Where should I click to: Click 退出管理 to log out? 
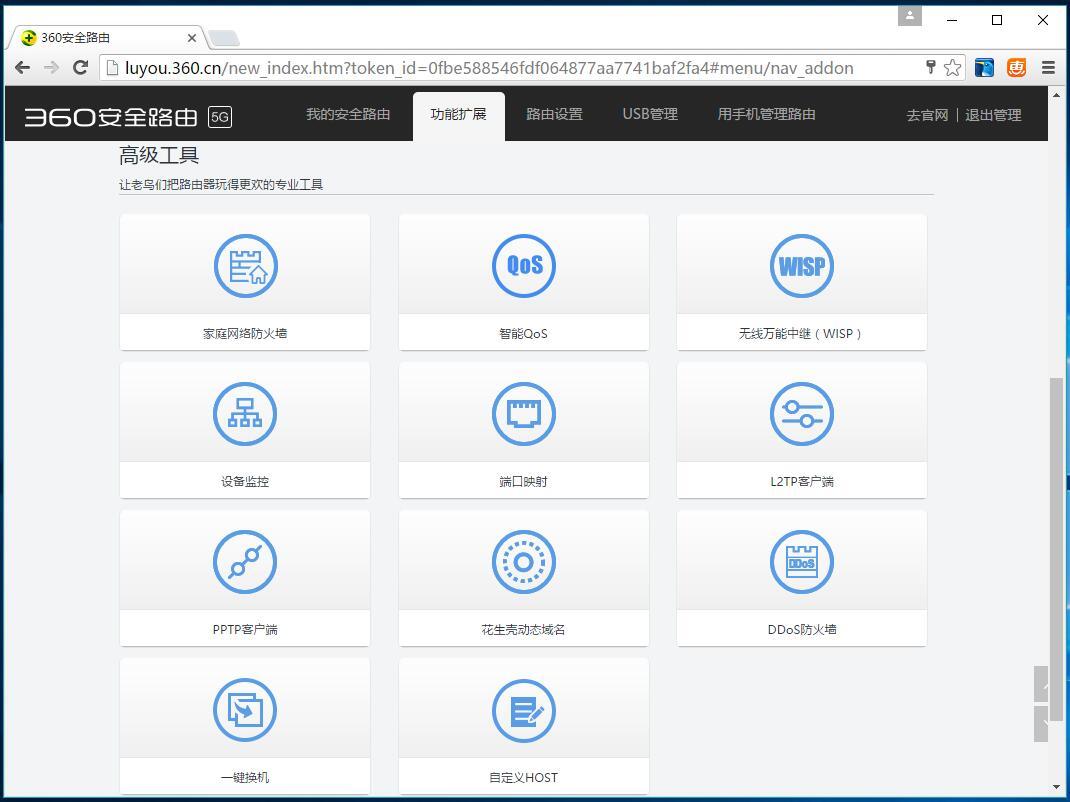[x=993, y=114]
